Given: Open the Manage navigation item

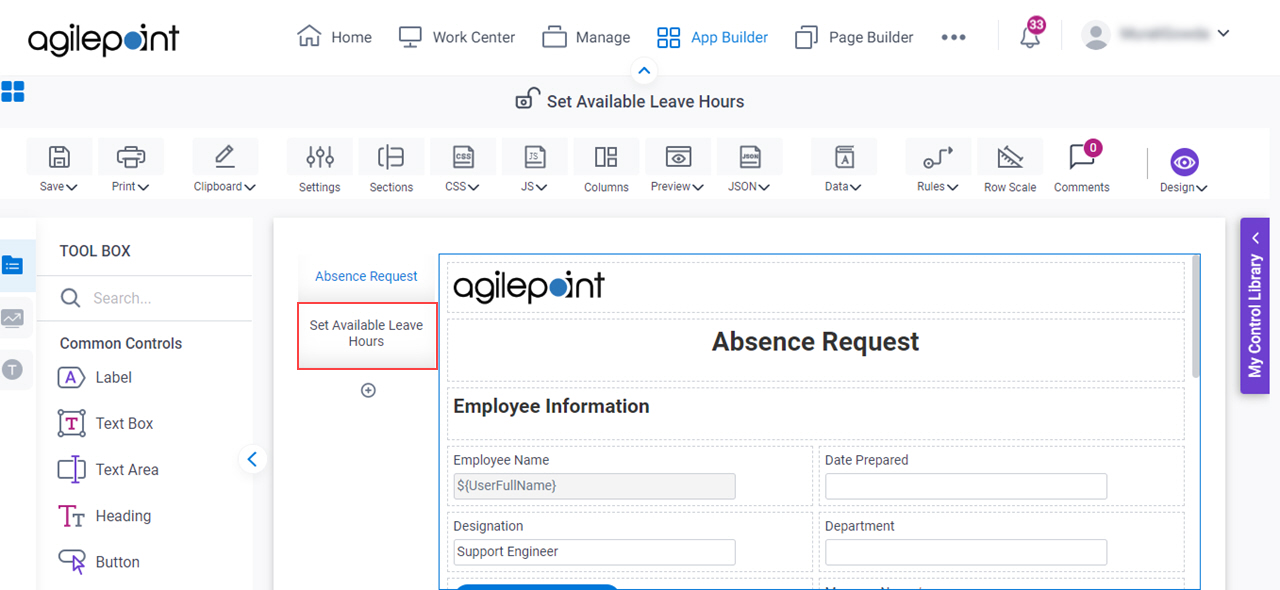Looking at the screenshot, I should (x=586, y=37).
